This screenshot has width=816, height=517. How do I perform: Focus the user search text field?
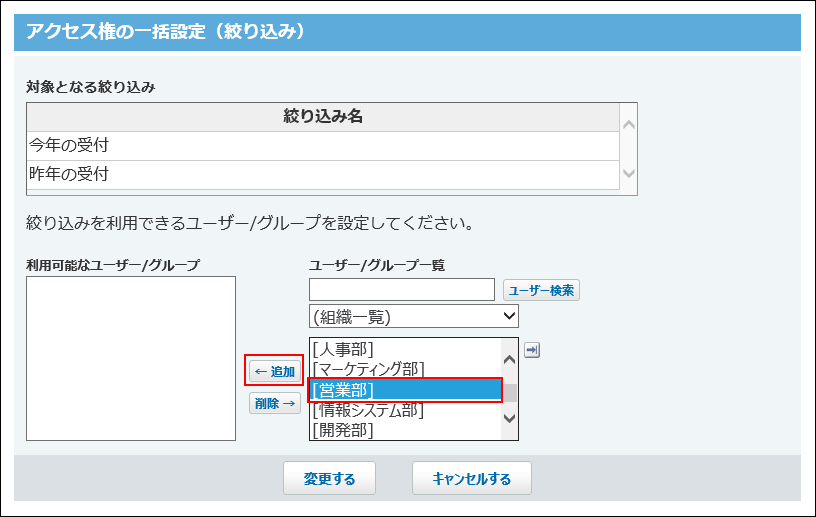pos(402,289)
